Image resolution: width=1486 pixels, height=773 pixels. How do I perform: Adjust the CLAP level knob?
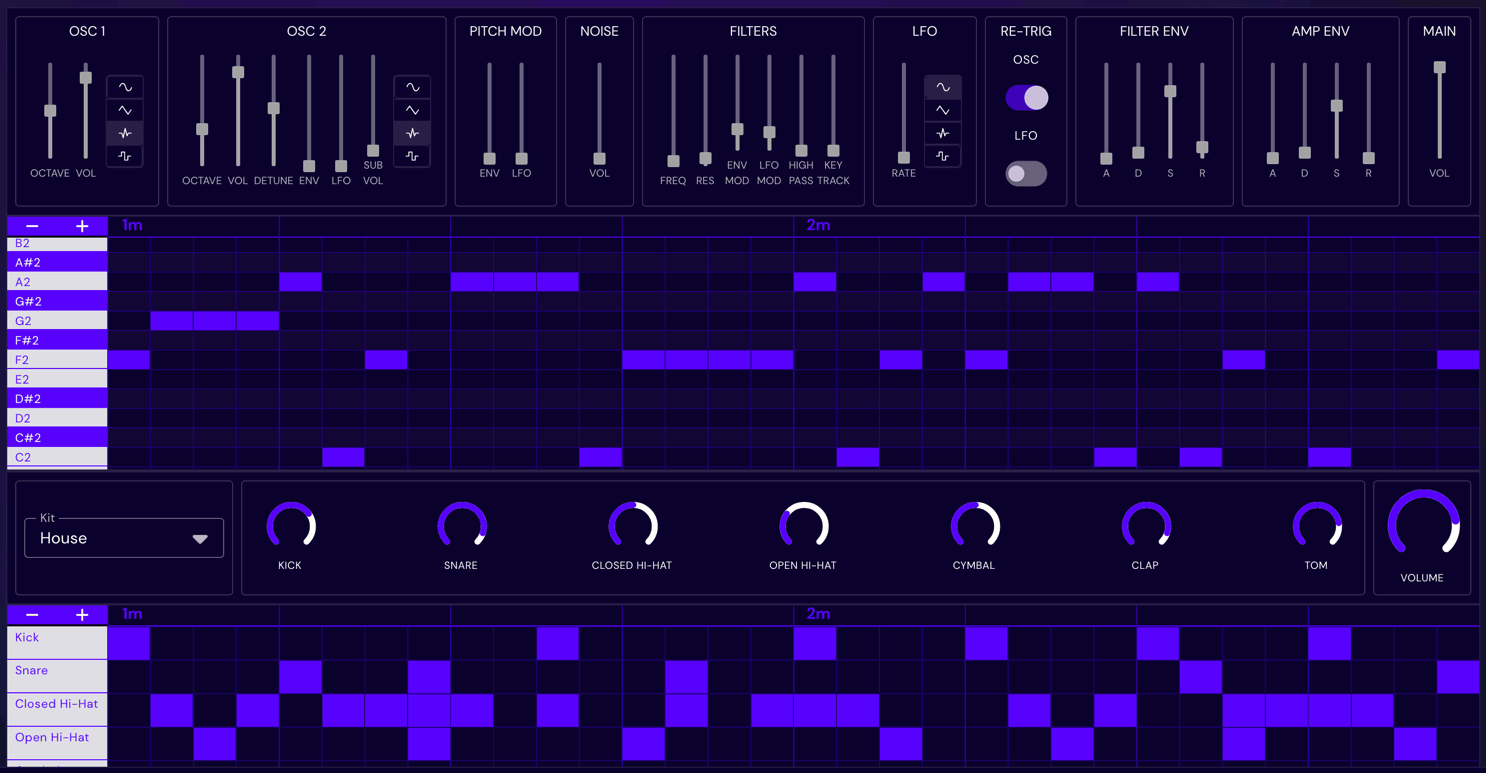pos(1145,526)
